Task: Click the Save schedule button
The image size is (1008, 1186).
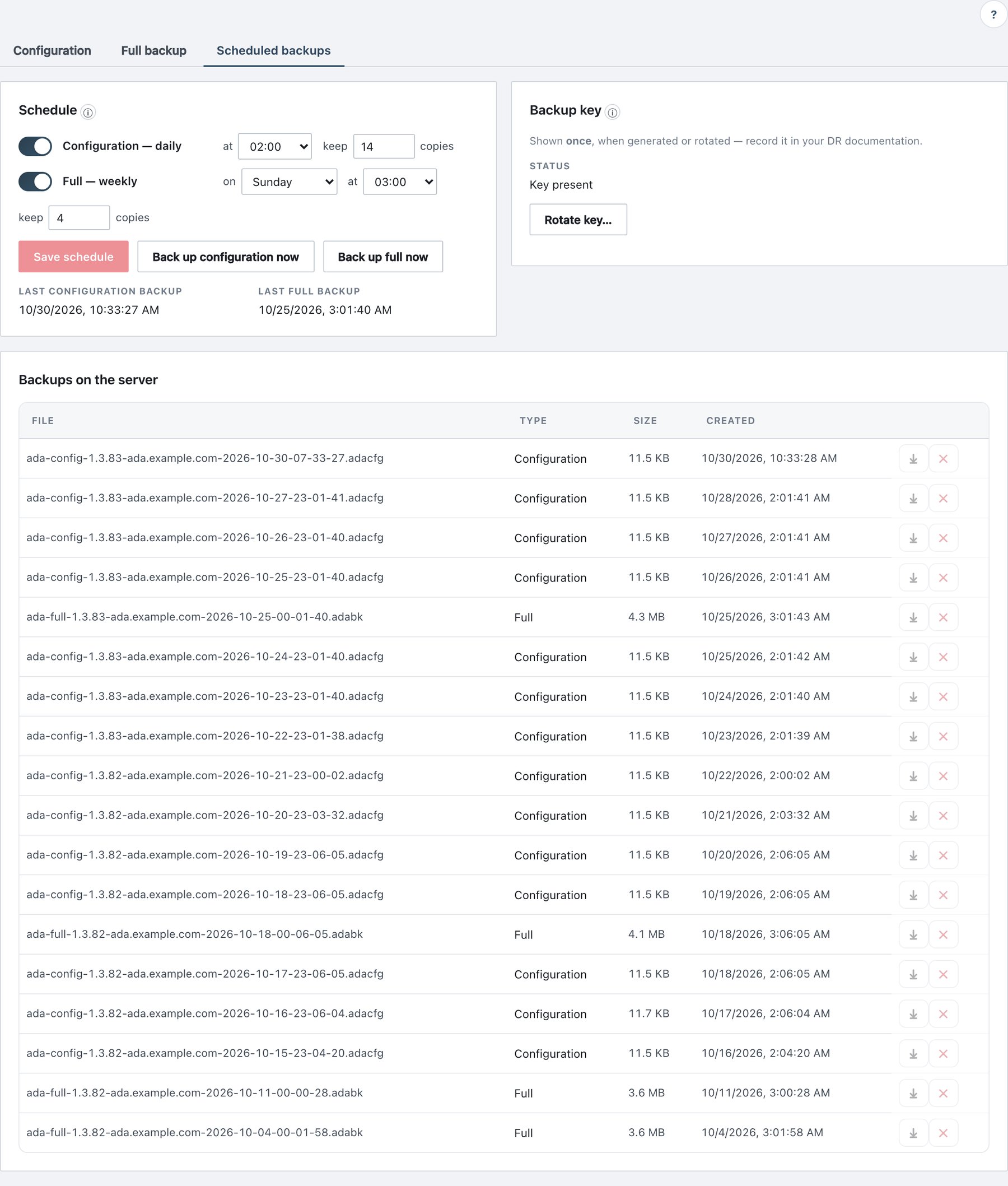Action: click(x=74, y=257)
